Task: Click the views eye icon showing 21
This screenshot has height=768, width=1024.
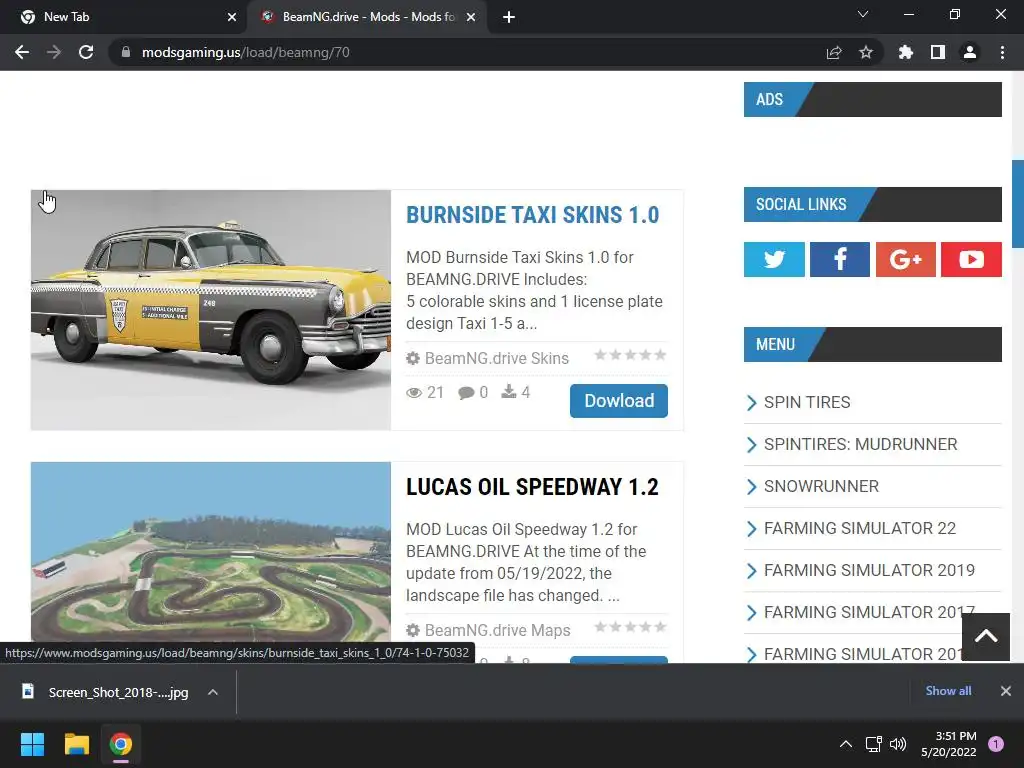Action: [413, 392]
